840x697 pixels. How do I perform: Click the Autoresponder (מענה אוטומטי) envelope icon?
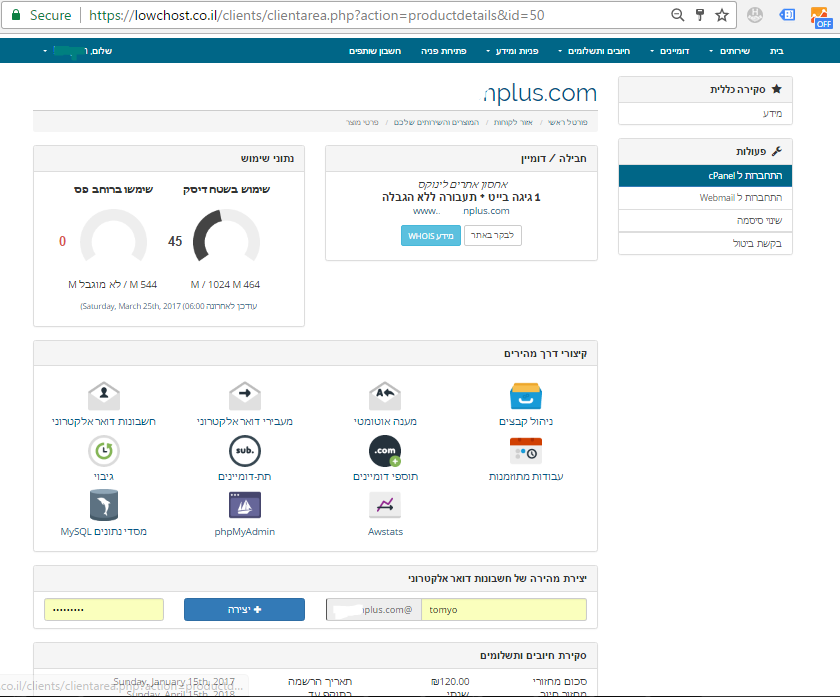[x=385, y=396]
